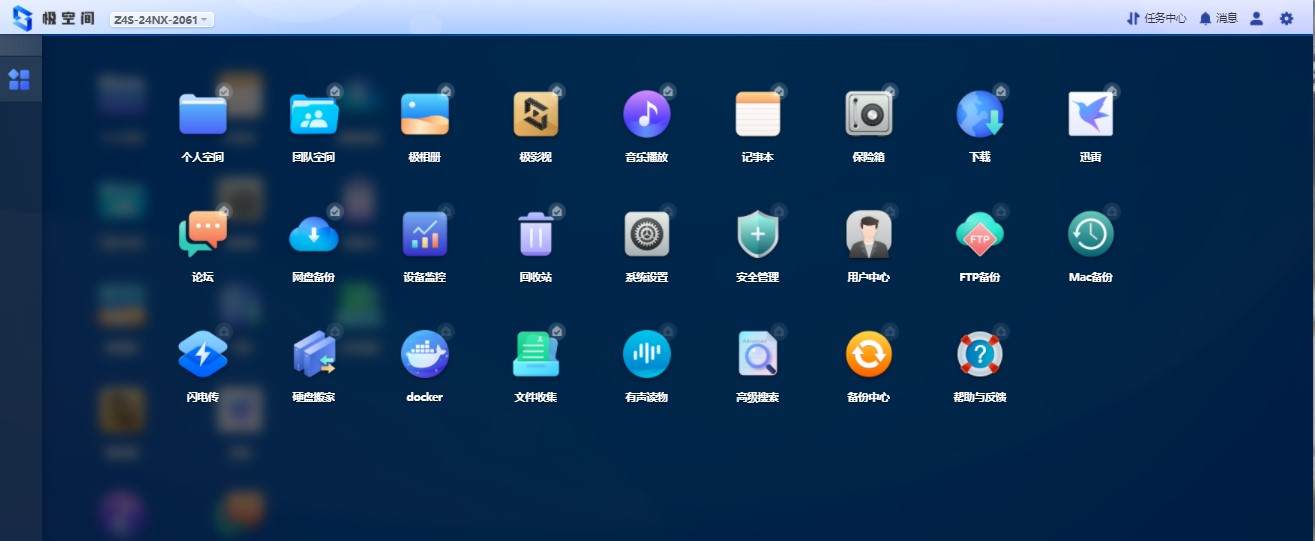Open the Mac备份 Time Machine app

1090,234
